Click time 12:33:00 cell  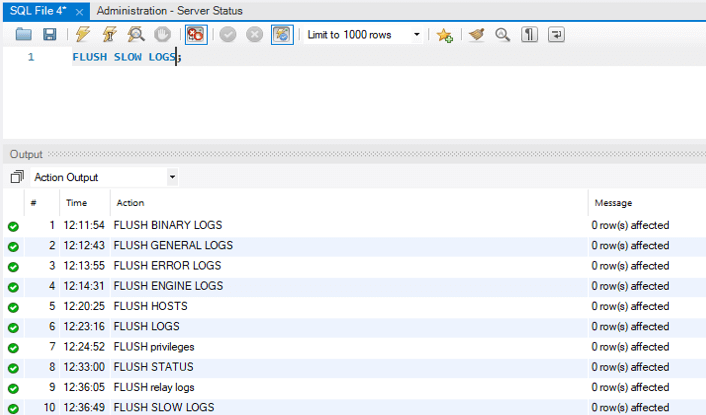84,367
